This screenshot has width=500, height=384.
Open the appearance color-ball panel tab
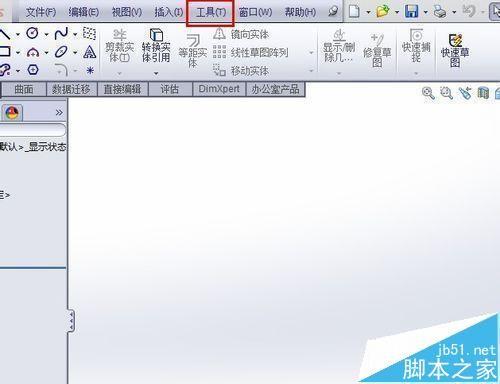(12, 113)
